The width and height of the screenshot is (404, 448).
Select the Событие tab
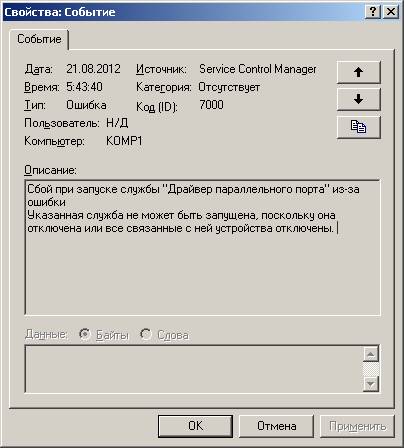(39, 39)
